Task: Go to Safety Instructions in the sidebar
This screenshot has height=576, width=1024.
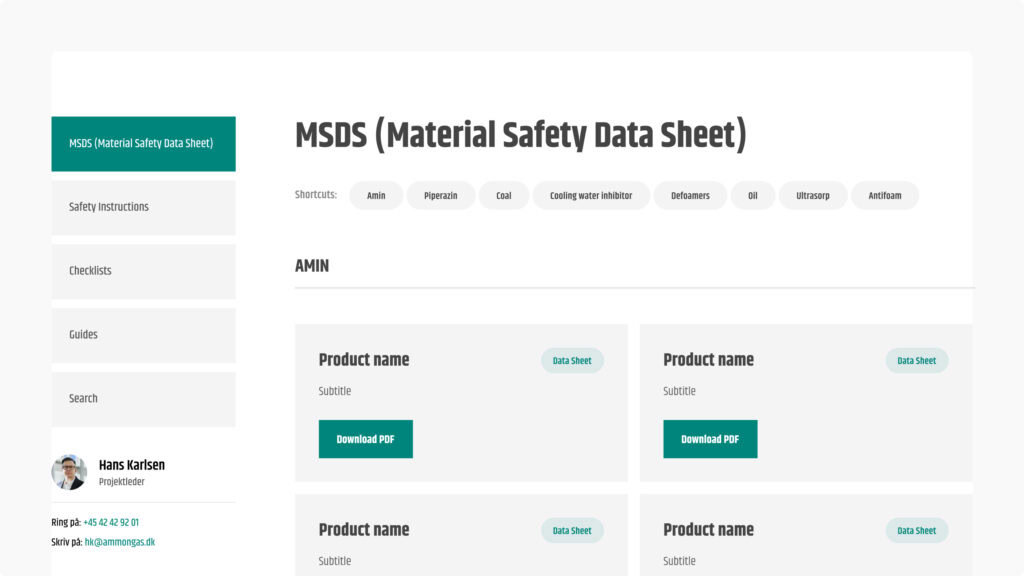Action: 143,207
